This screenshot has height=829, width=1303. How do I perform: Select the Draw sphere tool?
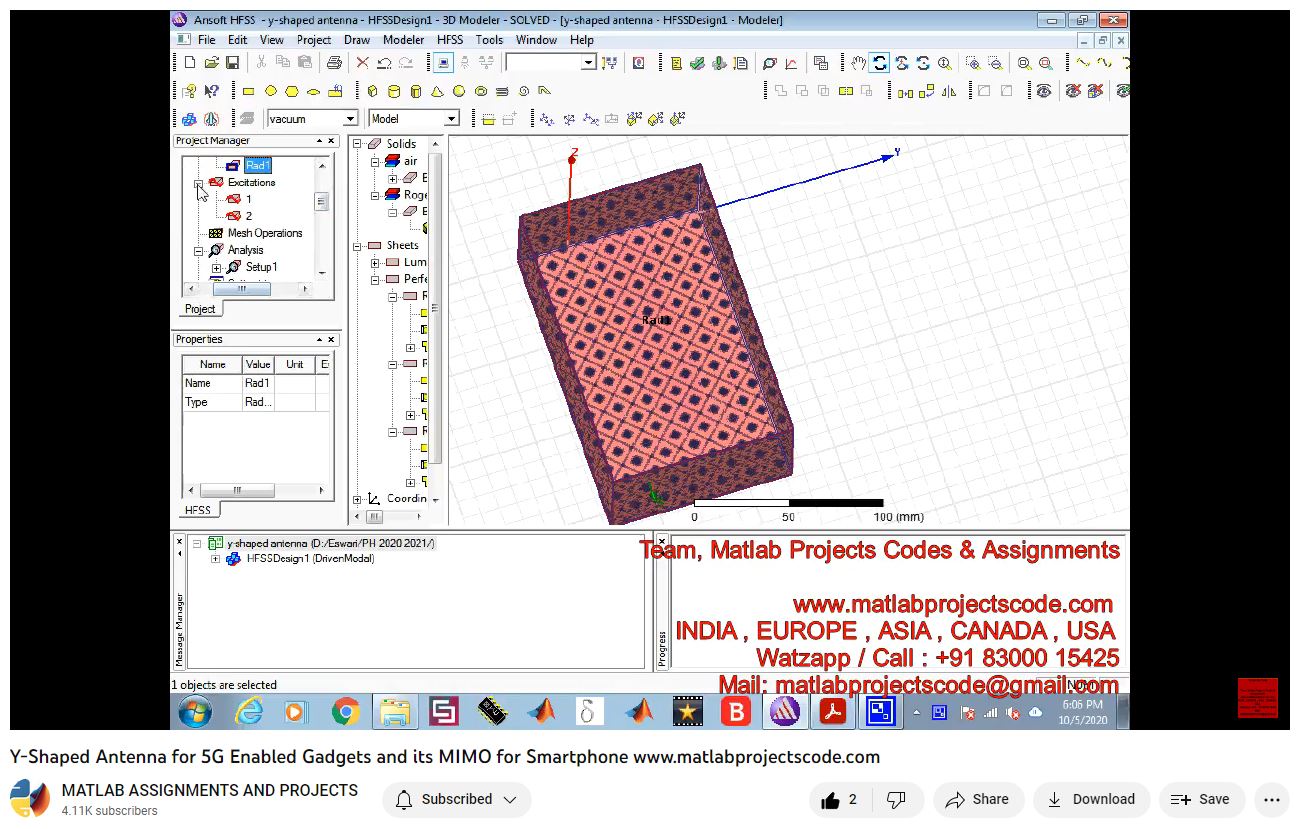(459, 91)
